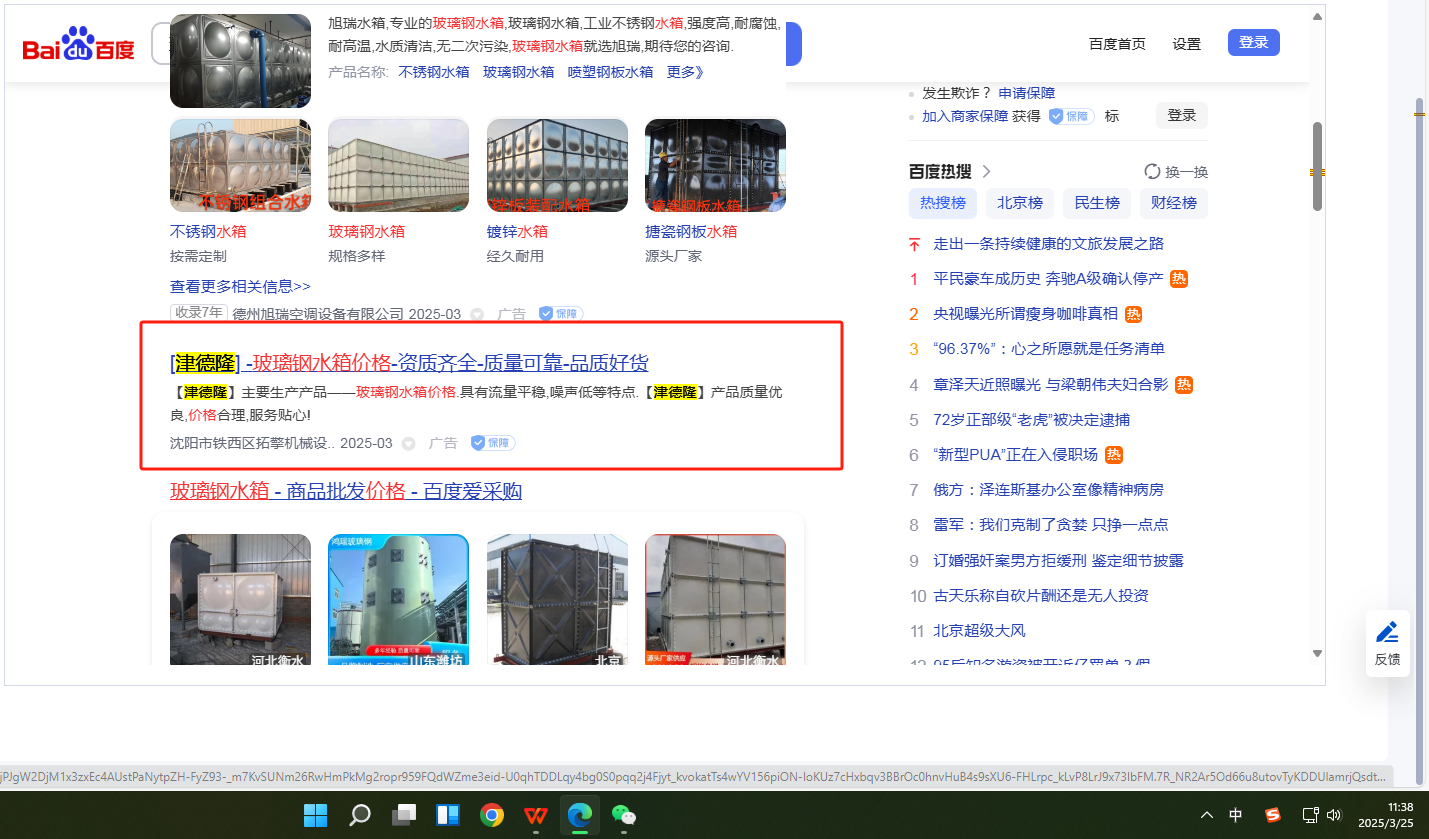
Task: Open hot search 订婚强奸案男方拒缓刑 鉴定细节披露
Action: [x=1058, y=561]
